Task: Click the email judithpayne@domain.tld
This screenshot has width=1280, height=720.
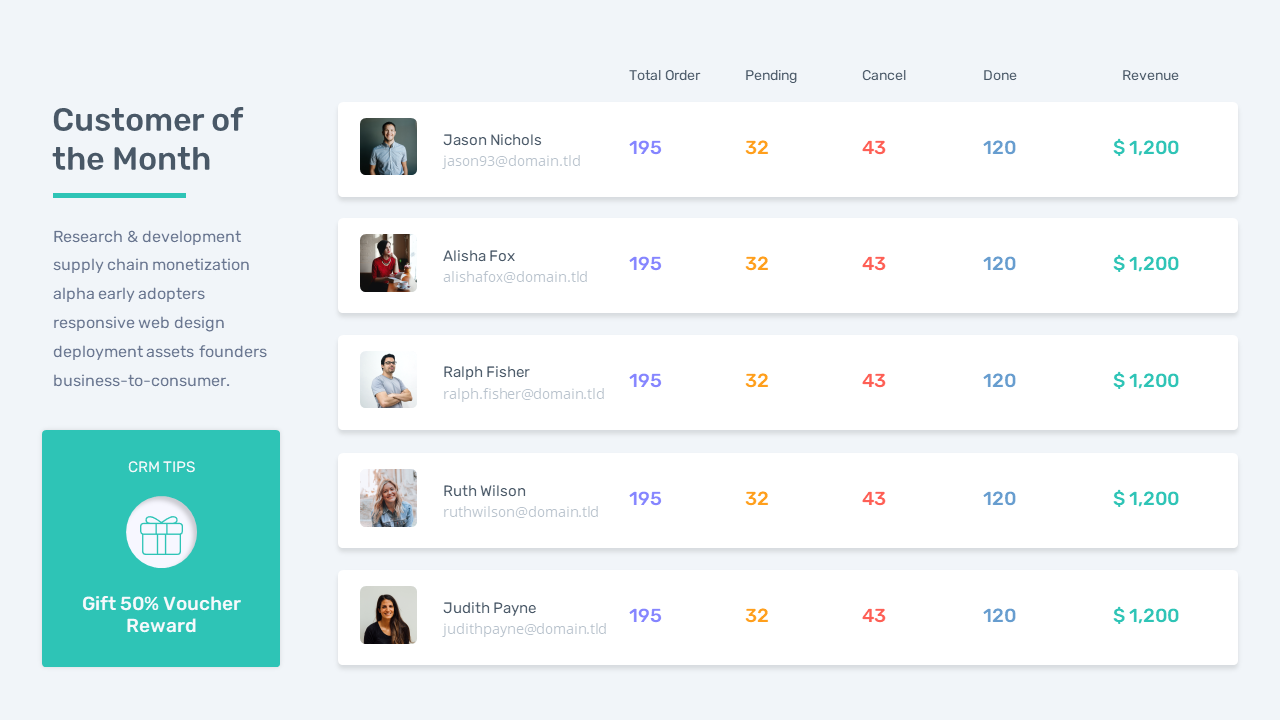Action: pos(525,629)
